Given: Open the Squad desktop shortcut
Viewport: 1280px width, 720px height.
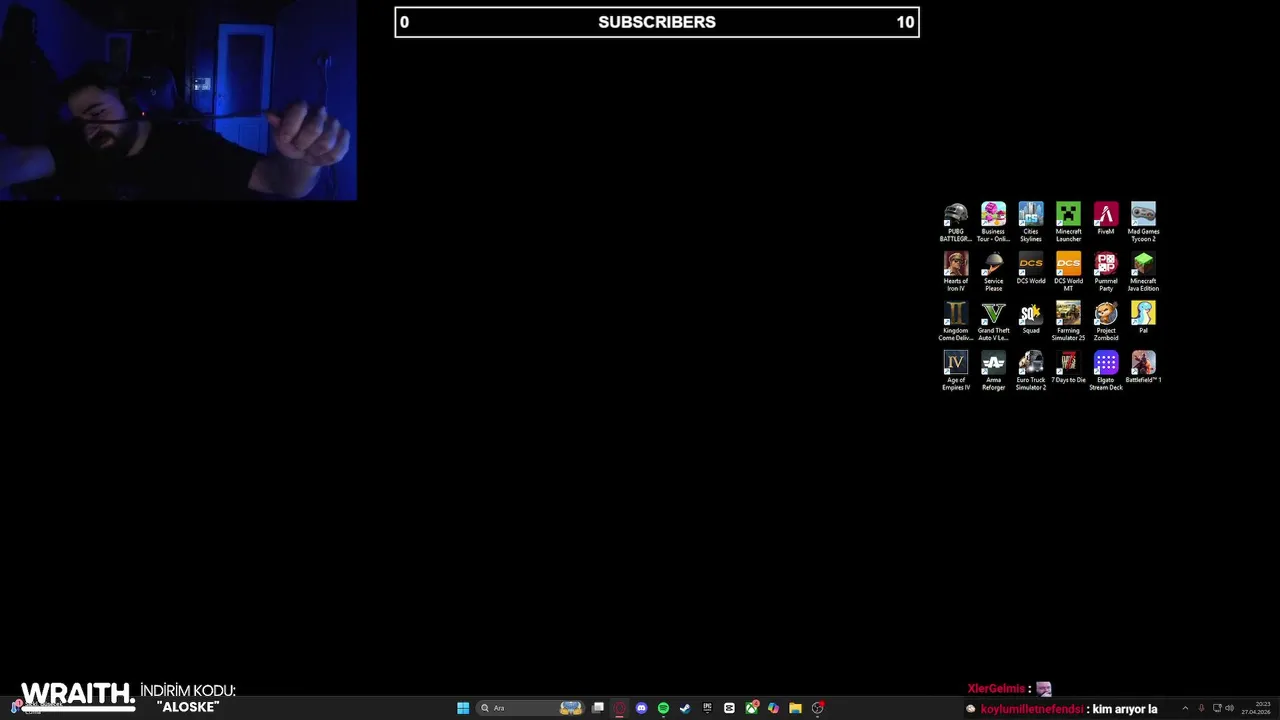Looking at the screenshot, I should point(1031,318).
